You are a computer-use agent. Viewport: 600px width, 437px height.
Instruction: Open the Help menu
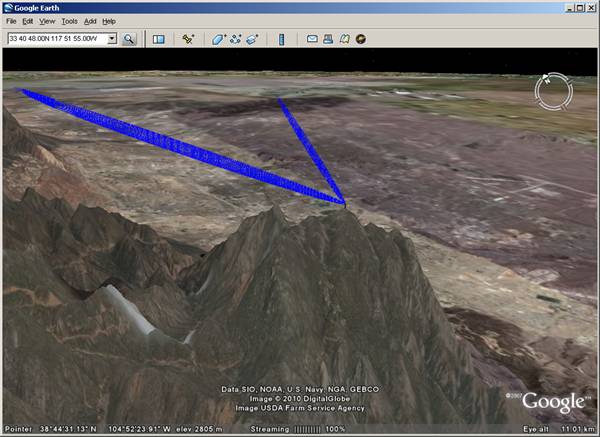click(x=109, y=21)
